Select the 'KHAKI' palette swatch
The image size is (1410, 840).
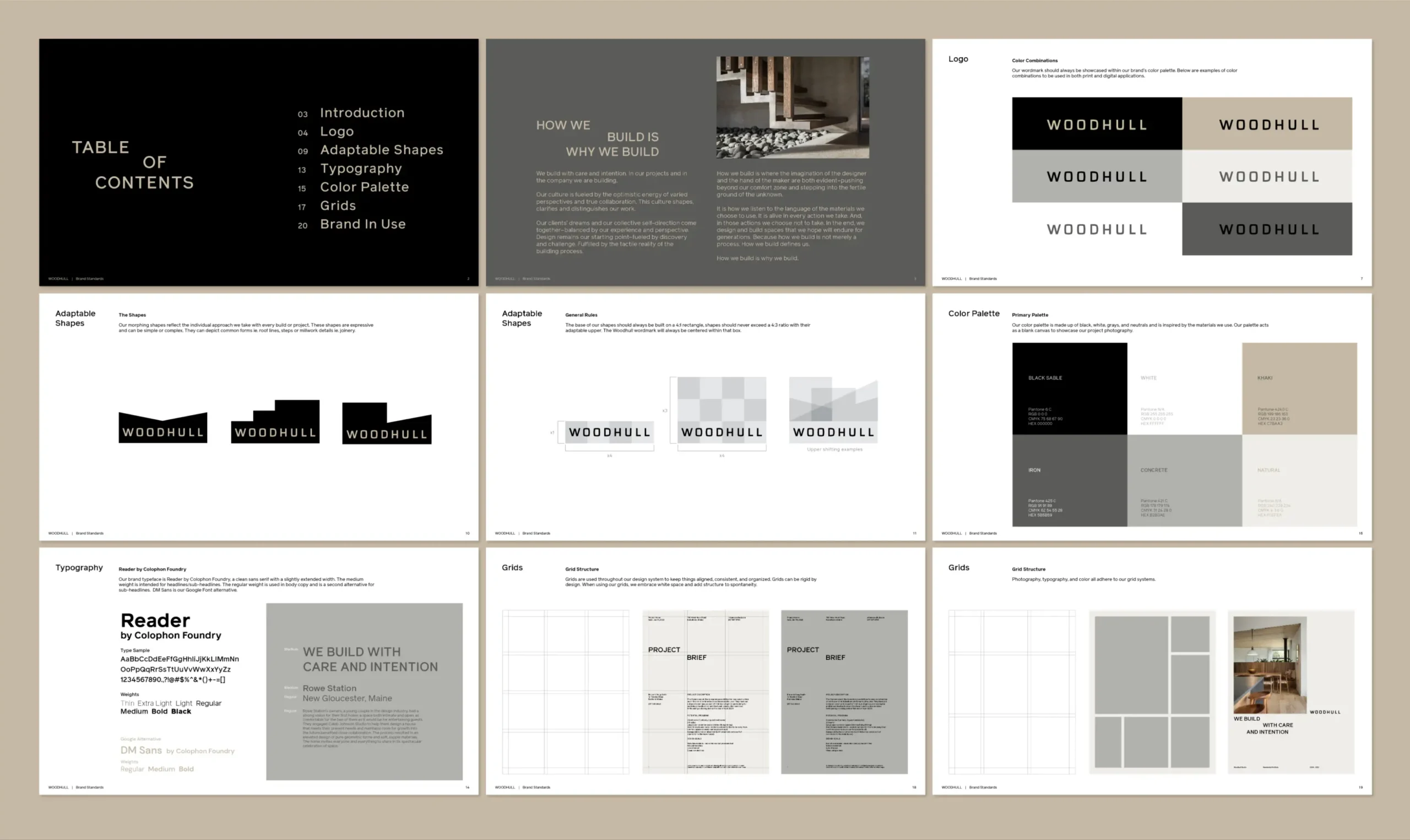[1299, 388]
